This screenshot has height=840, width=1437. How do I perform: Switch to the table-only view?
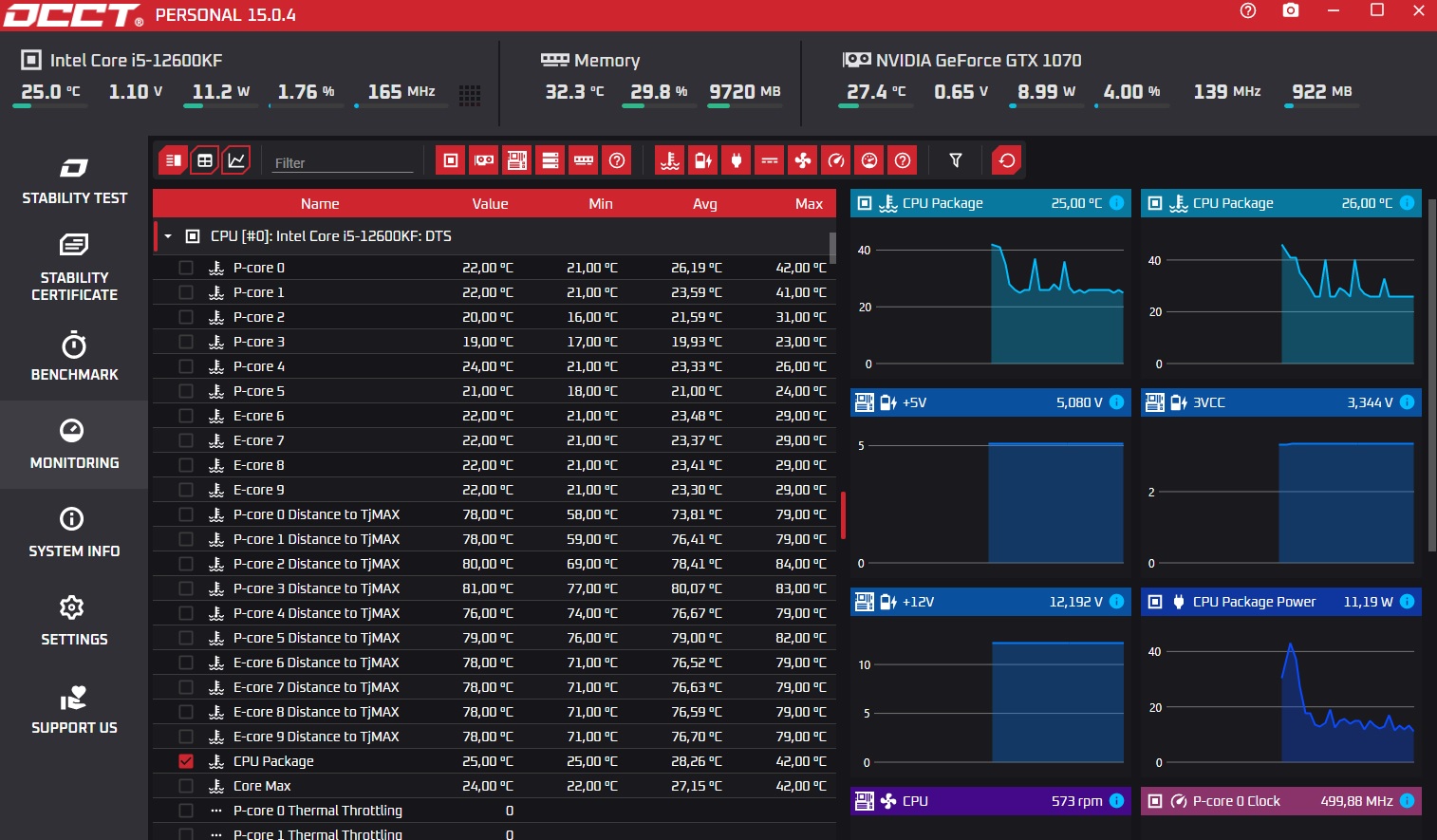tap(205, 160)
